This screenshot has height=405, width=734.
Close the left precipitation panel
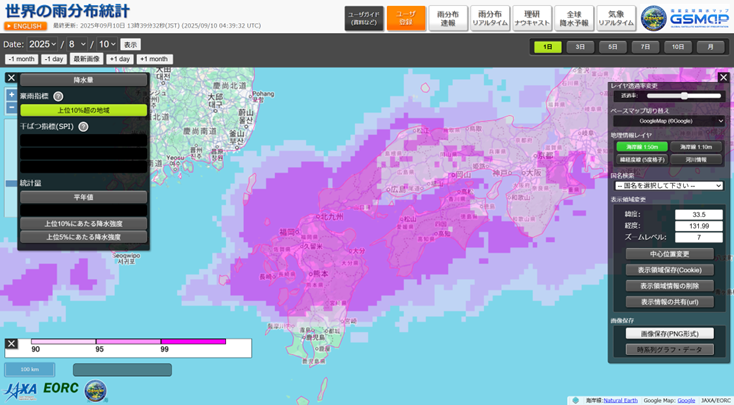click(11, 78)
